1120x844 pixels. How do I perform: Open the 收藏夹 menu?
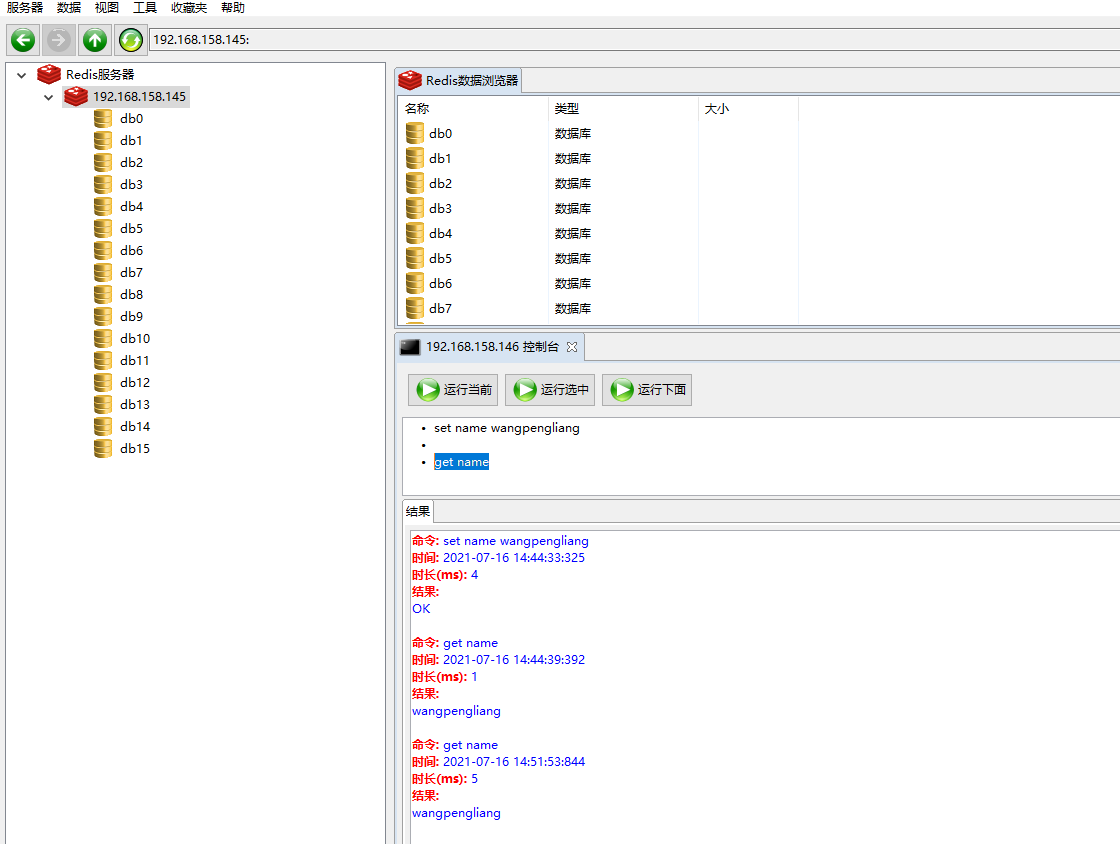click(x=189, y=8)
